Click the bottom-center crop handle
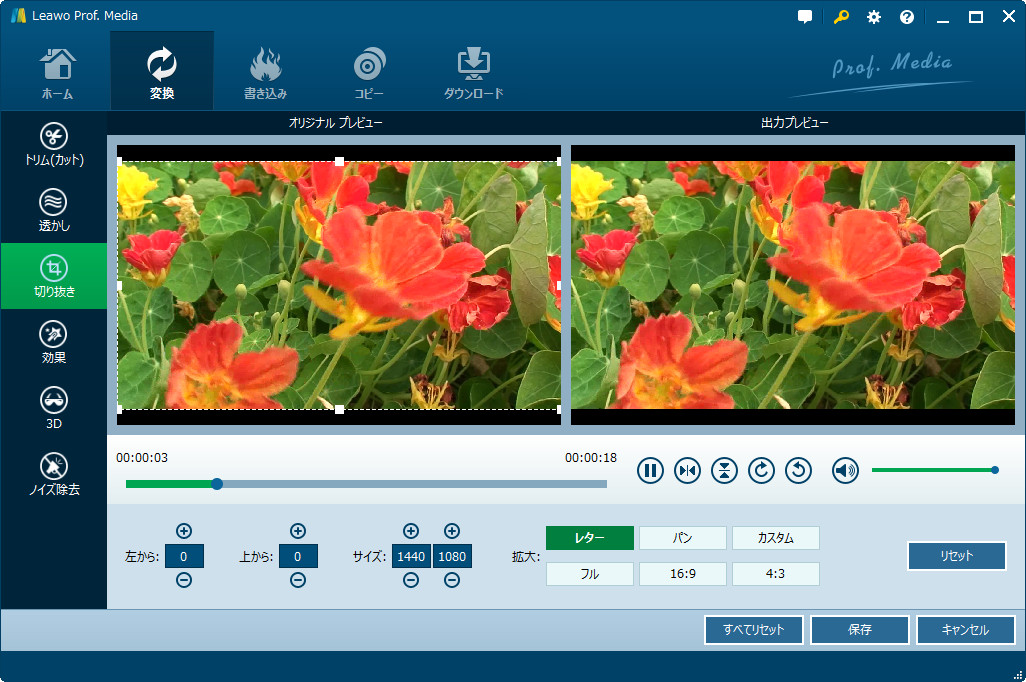The image size is (1026, 682). [339, 409]
